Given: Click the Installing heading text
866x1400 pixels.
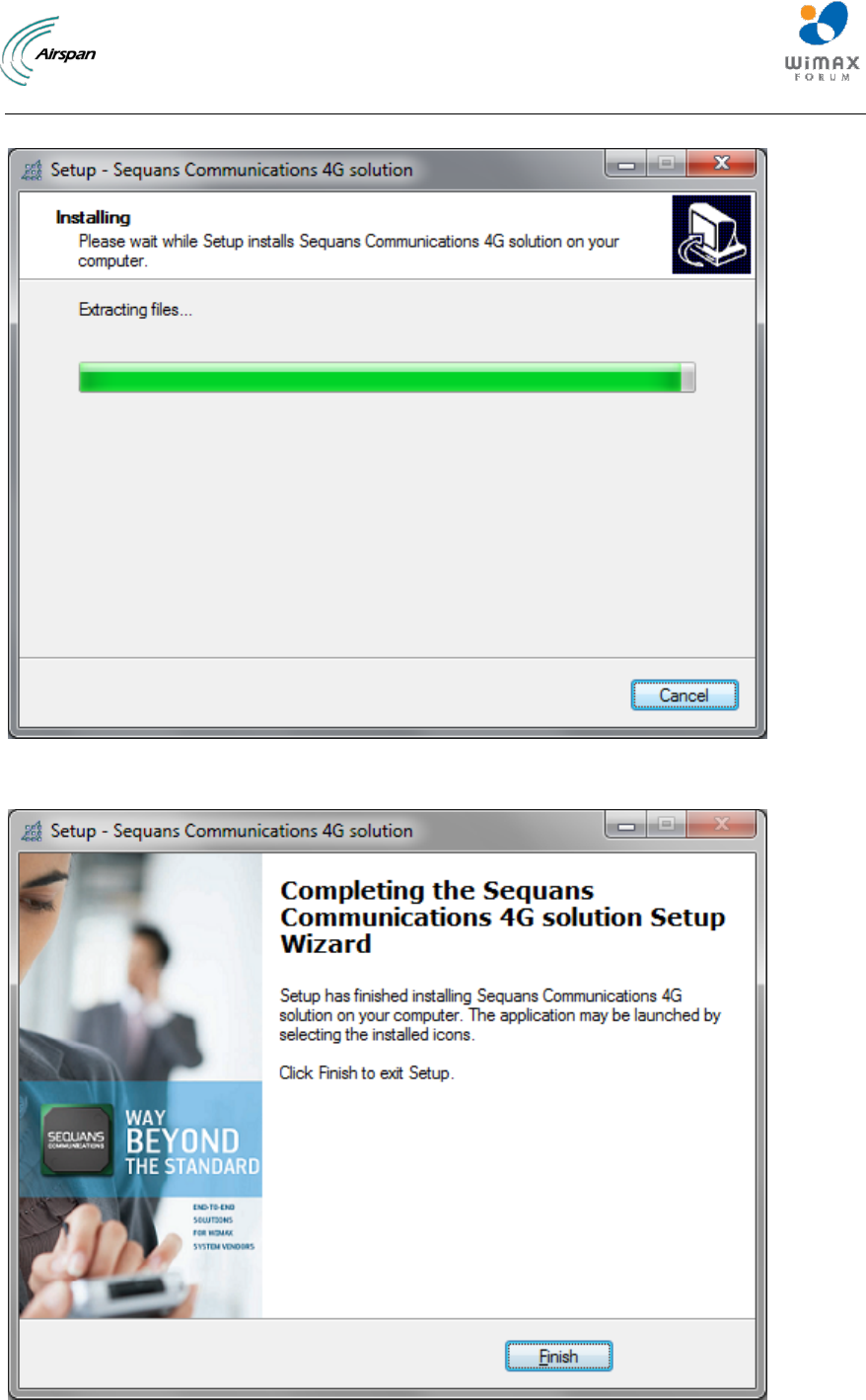Looking at the screenshot, I should [x=93, y=217].
